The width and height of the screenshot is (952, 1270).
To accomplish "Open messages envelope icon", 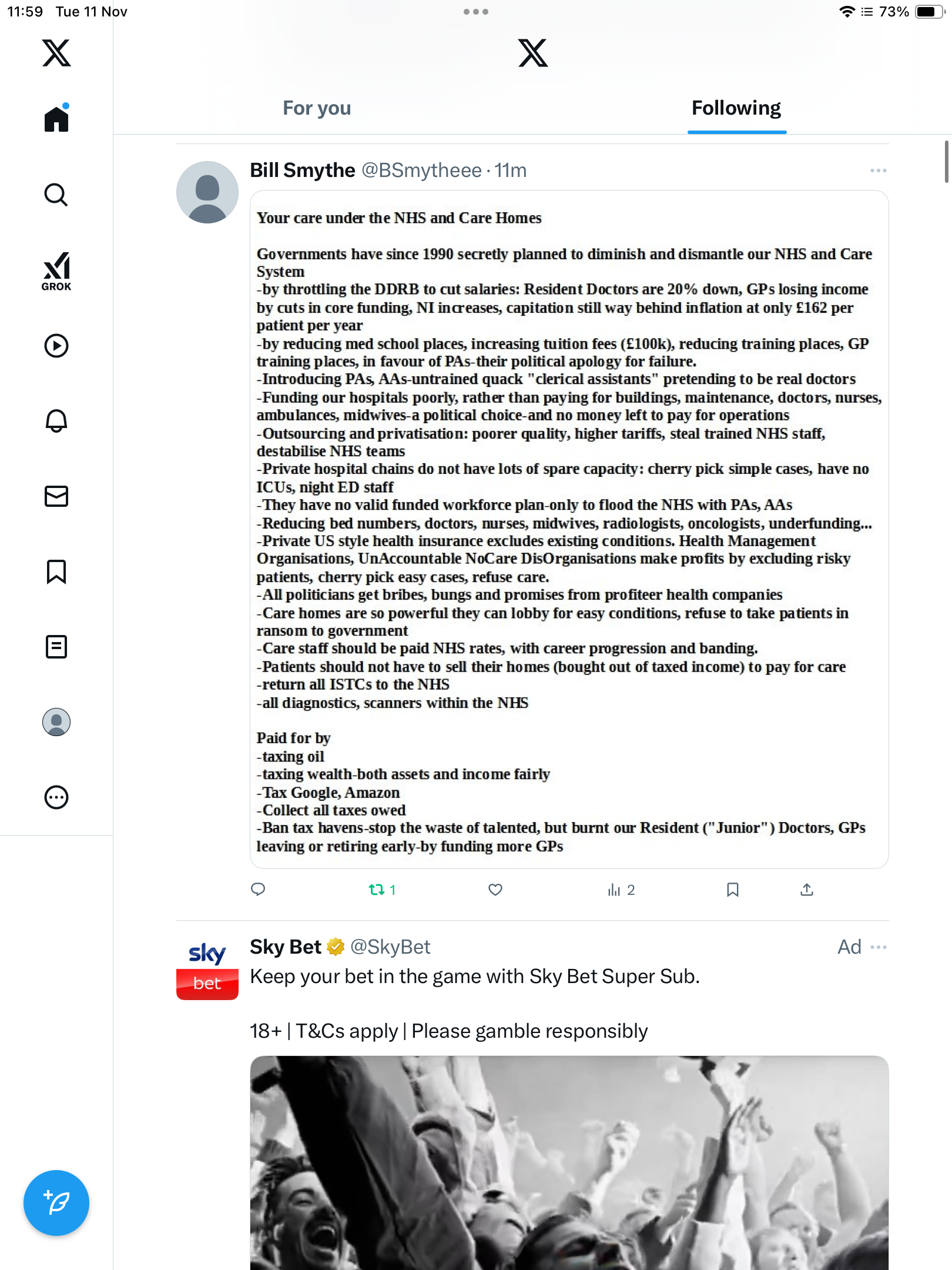I will 56,496.
